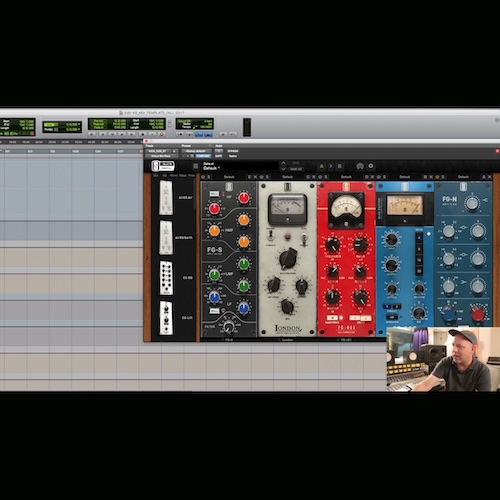Click the upper Bell button on FG-S
The width and height of the screenshot is (500, 500).
214,194
